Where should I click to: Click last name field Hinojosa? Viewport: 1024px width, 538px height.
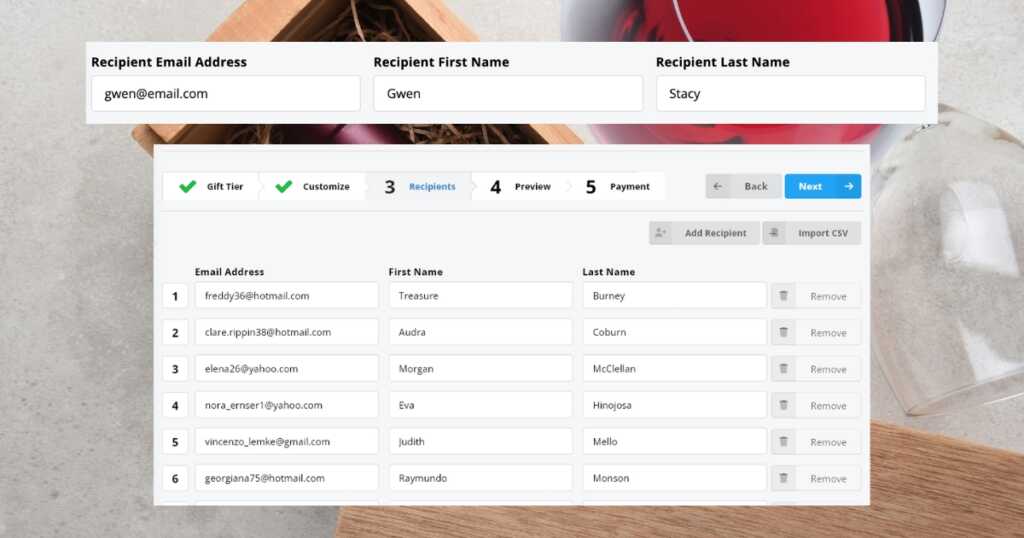[675, 405]
